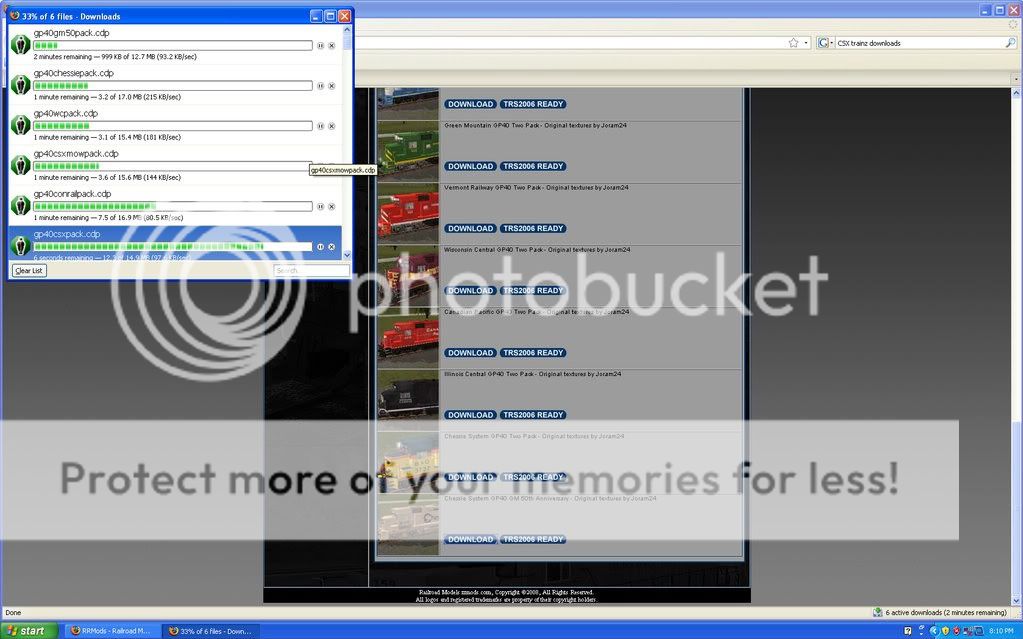Click gp40wcpack.cdp progress bar
The width and height of the screenshot is (1023, 639).
(x=173, y=126)
